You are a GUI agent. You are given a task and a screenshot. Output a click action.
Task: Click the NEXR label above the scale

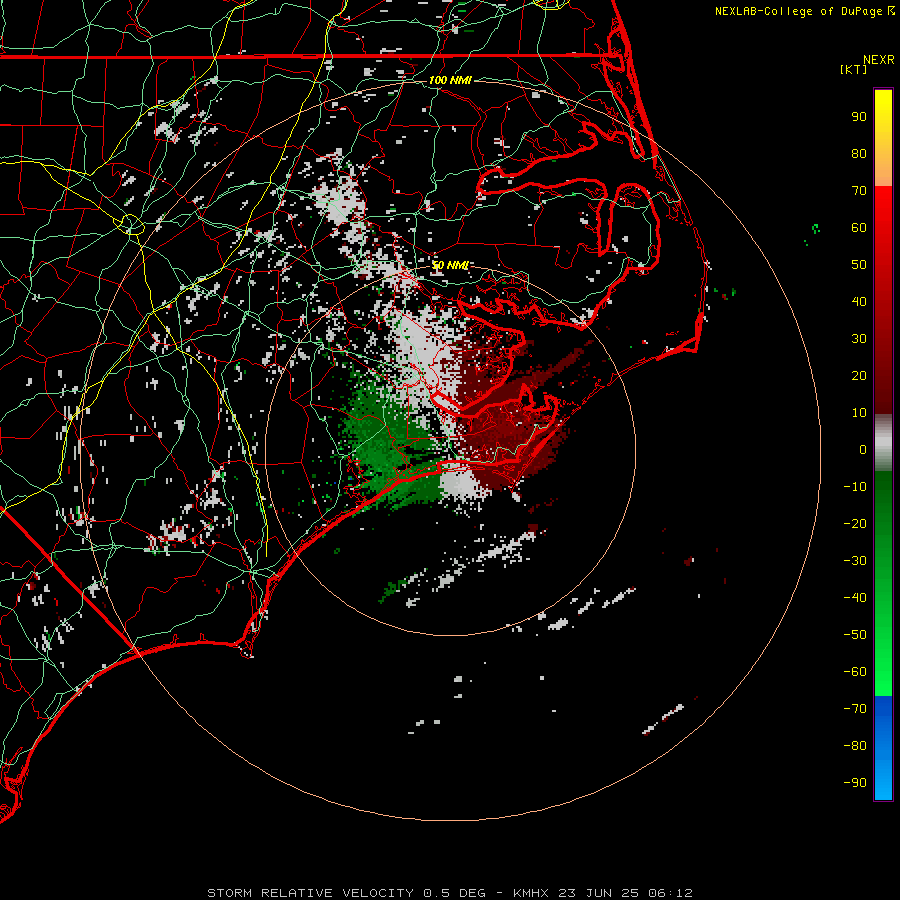pos(878,60)
